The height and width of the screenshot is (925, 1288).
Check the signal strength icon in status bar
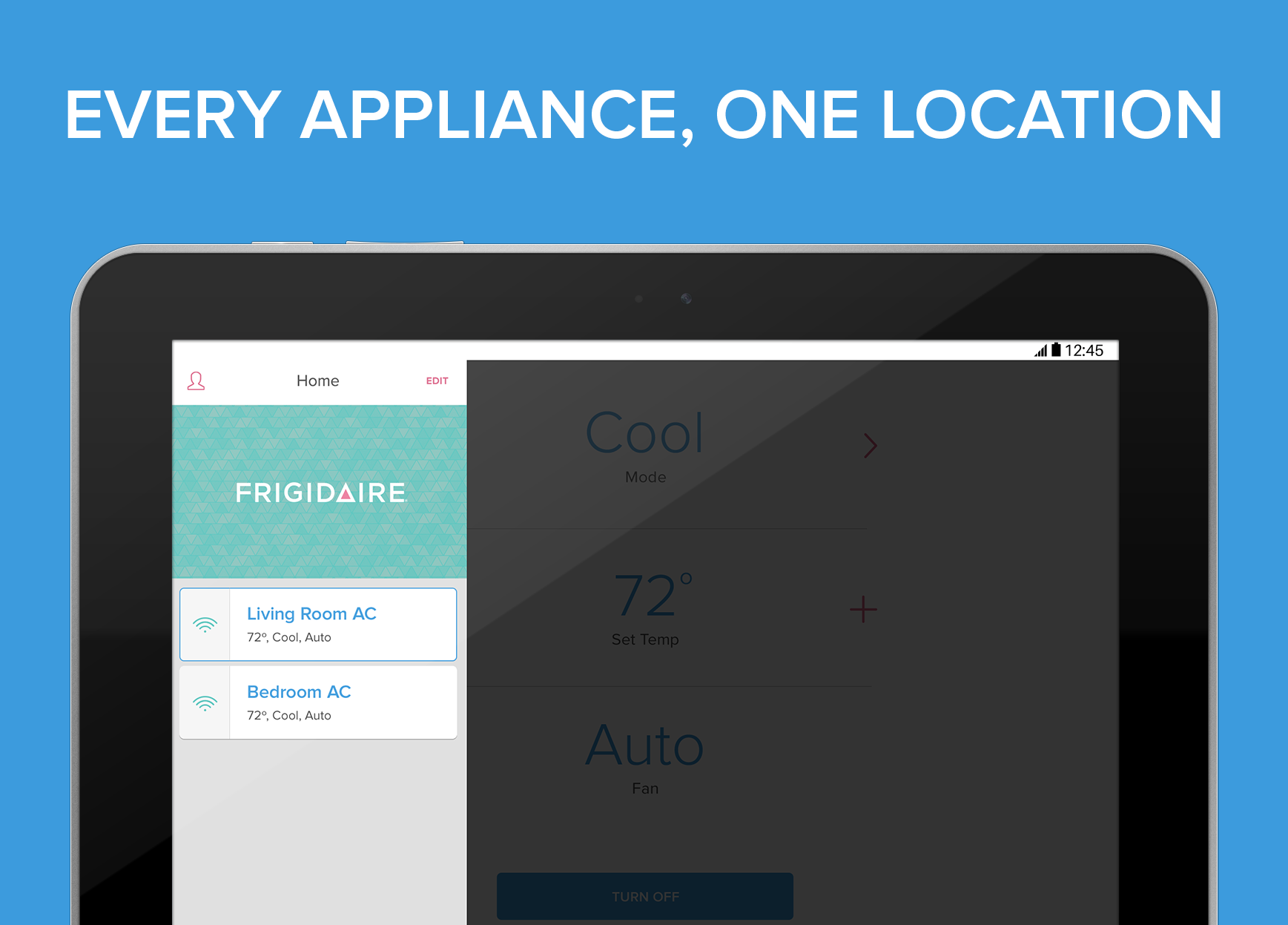pyautogui.click(x=1041, y=351)
